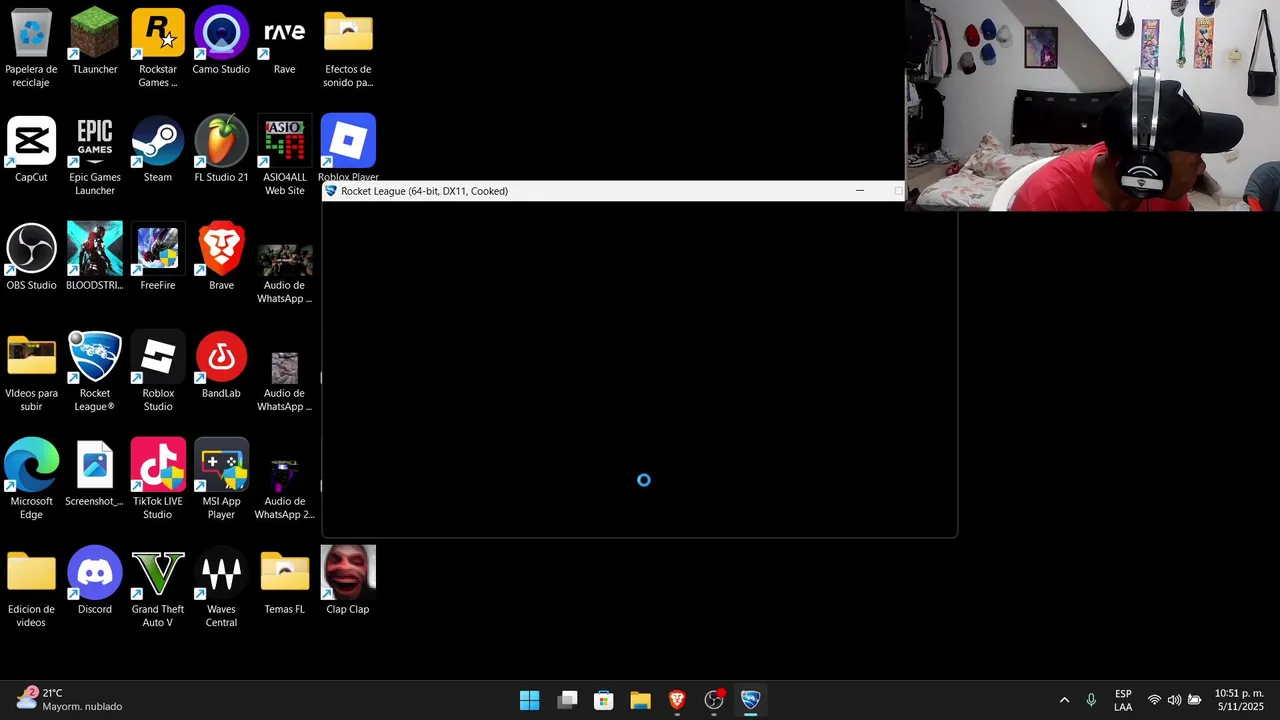Select the Rave desktop shortcut
The height and width of the screenshot is (720, 1280).
[x=284, y=41]
